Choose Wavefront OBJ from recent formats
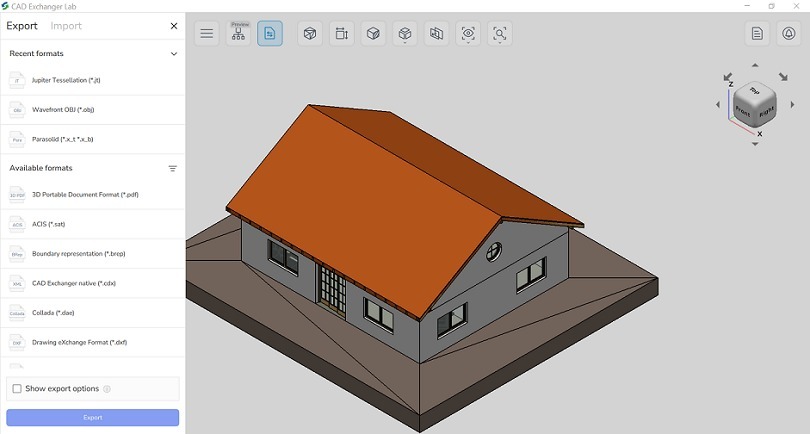This screenshot has width=810, height=434. click(x=63, y=110)
